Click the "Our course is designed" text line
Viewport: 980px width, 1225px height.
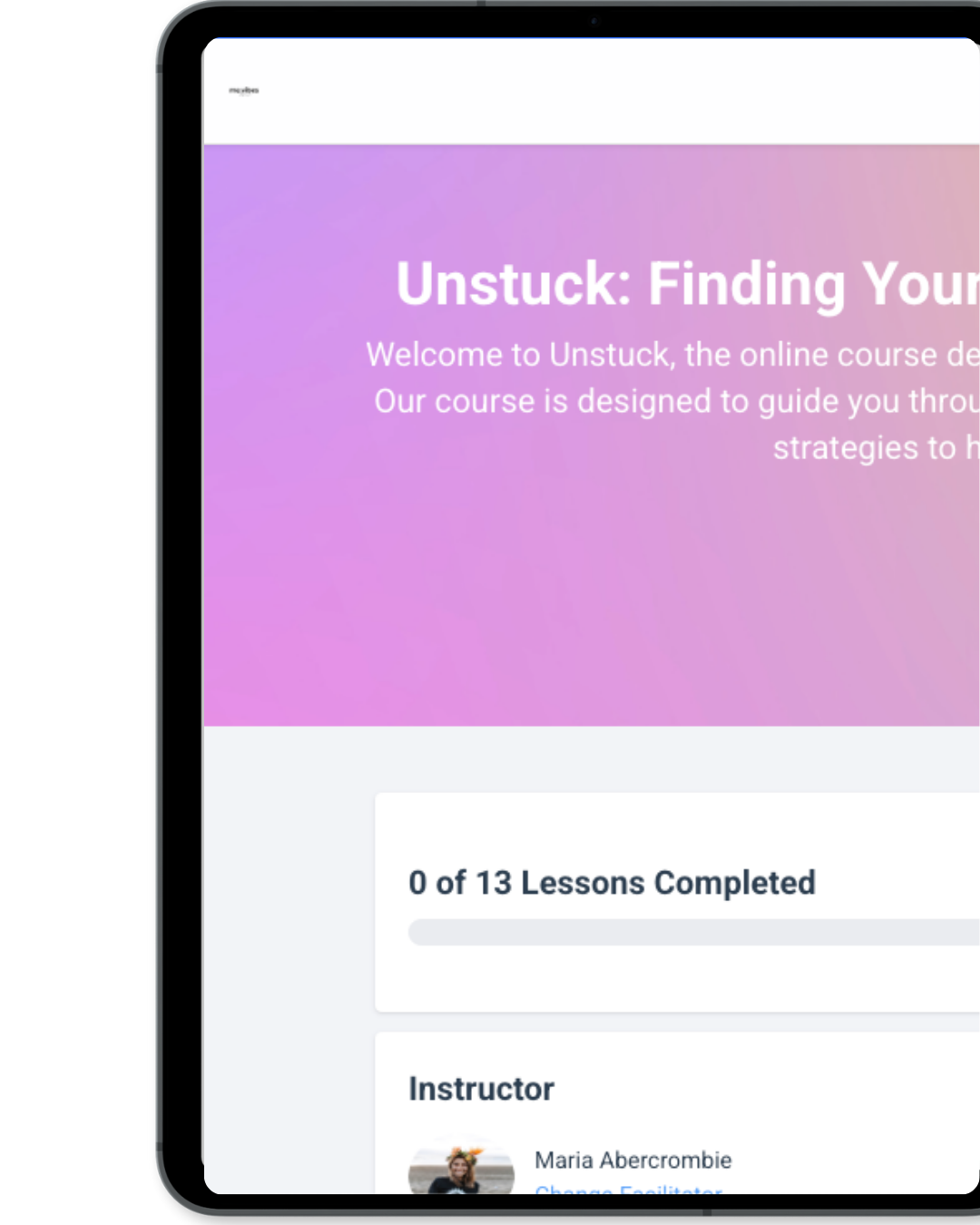coord(676,401)
